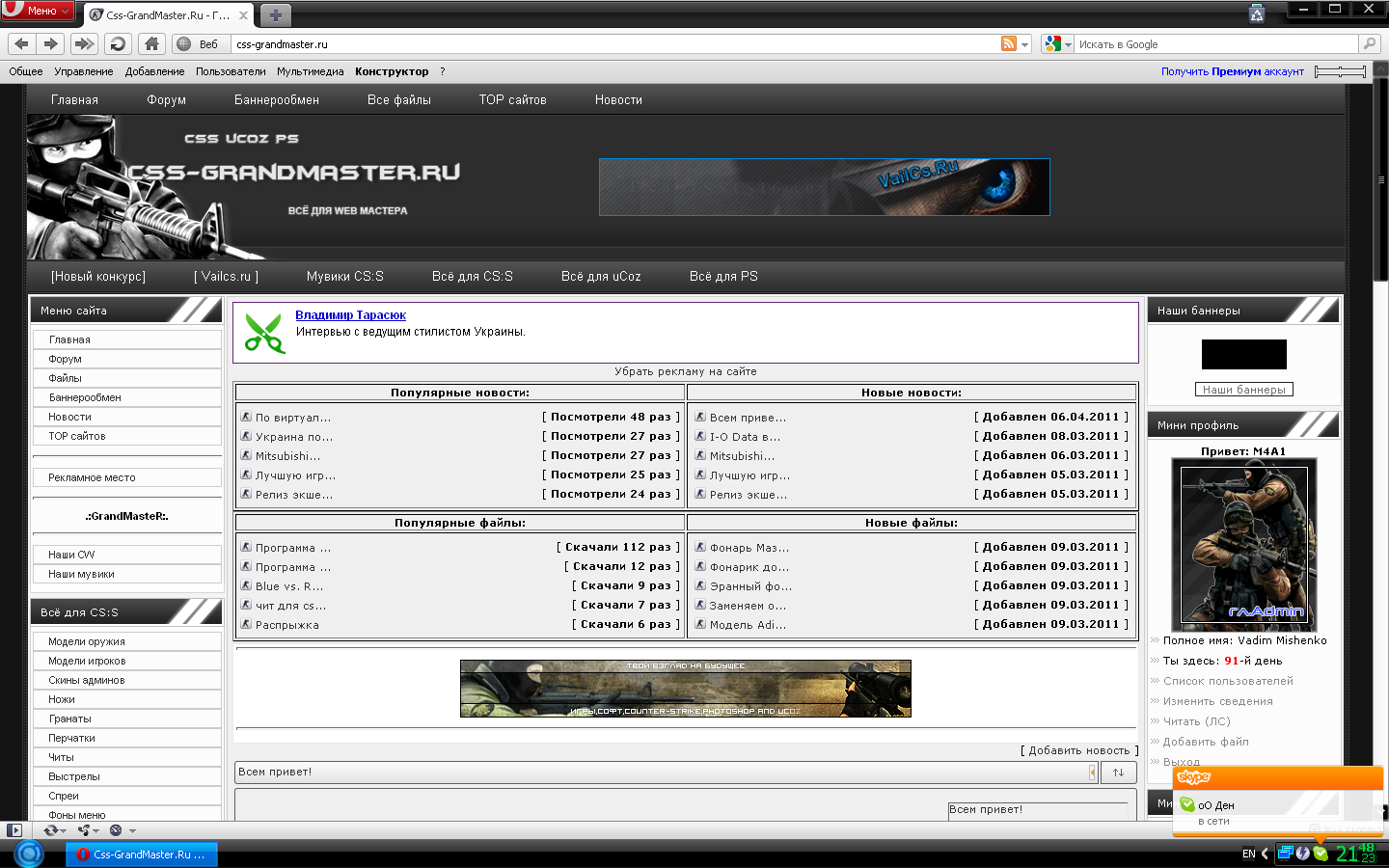Open the Добавление admin menu
1389x868 pixels.
click(154, 71)
